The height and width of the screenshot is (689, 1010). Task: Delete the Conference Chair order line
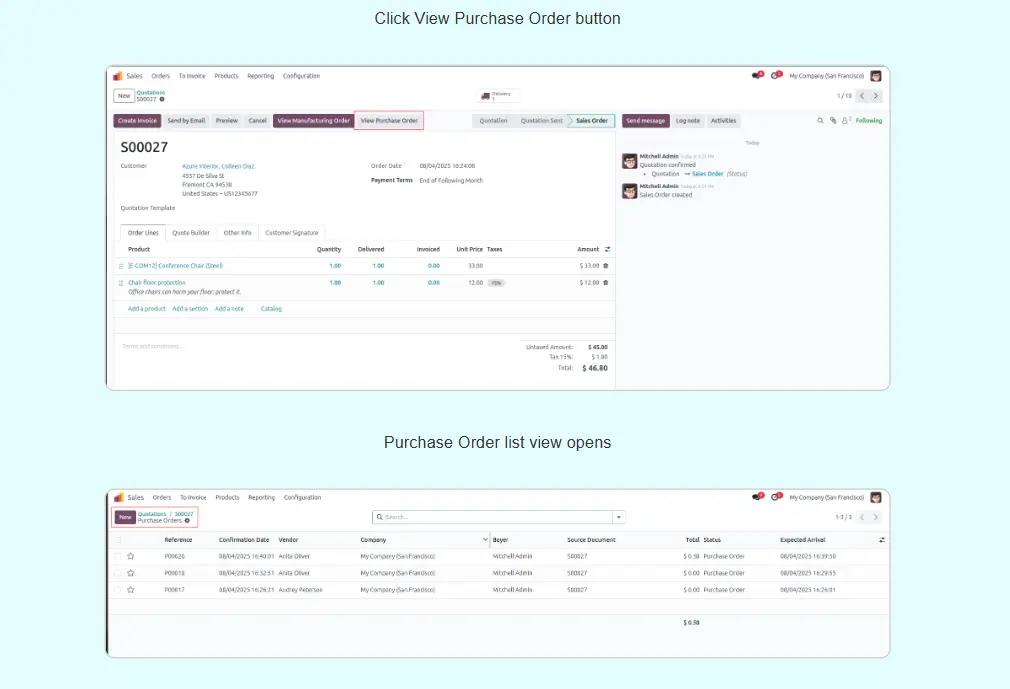point(605,266)
